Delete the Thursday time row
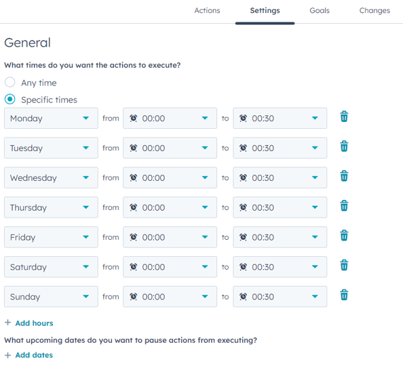The height and width of the screenshot is (372, 403). 344,206
